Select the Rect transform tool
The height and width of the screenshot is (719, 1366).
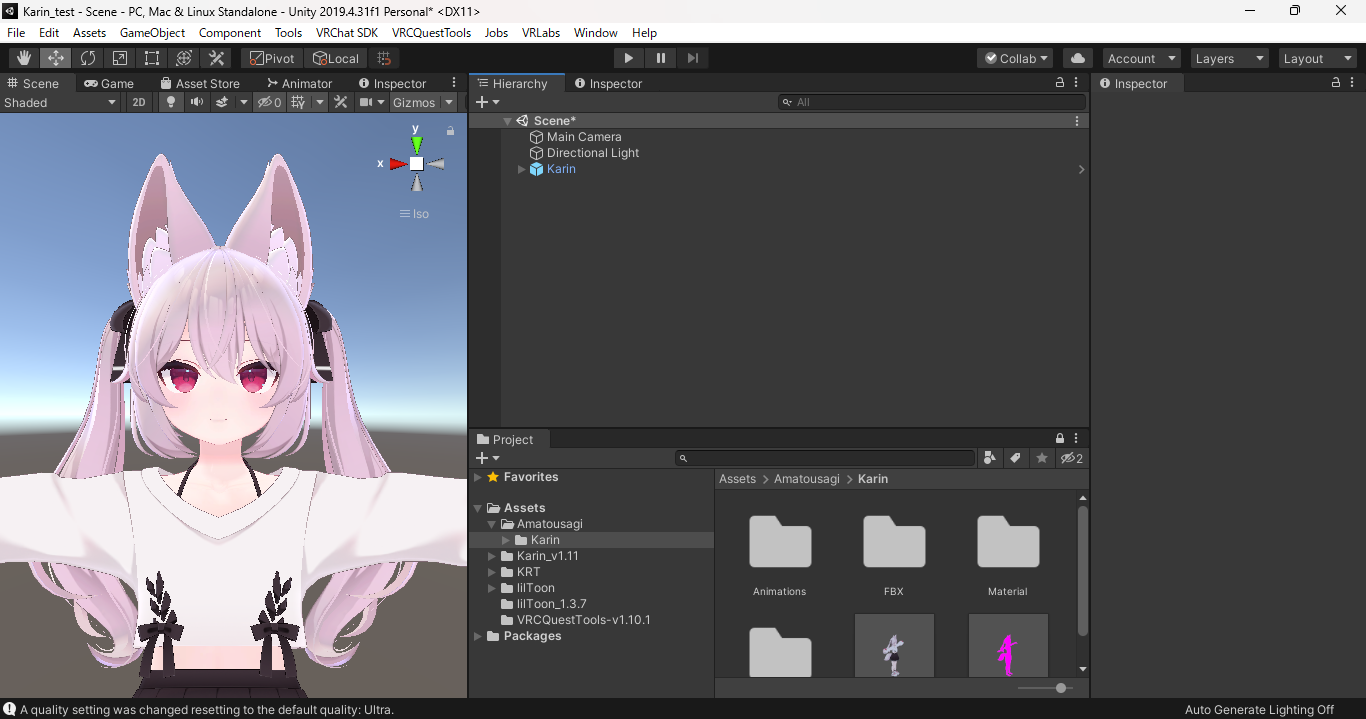[152, 58]
